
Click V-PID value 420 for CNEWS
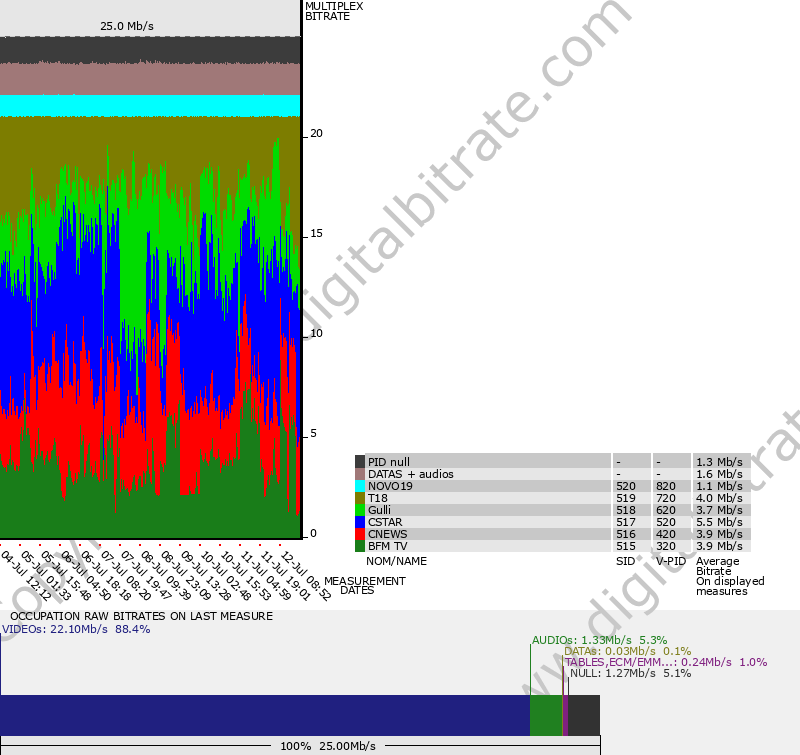[666, 534]
